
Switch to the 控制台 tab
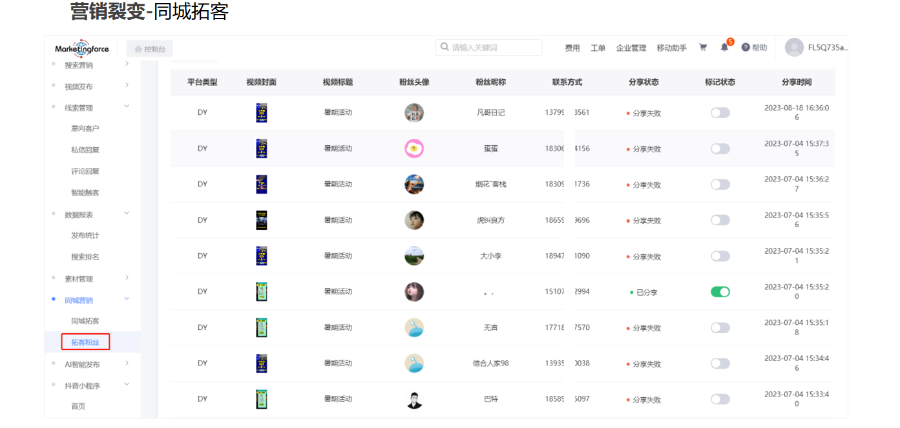click(x=149, y=49)
